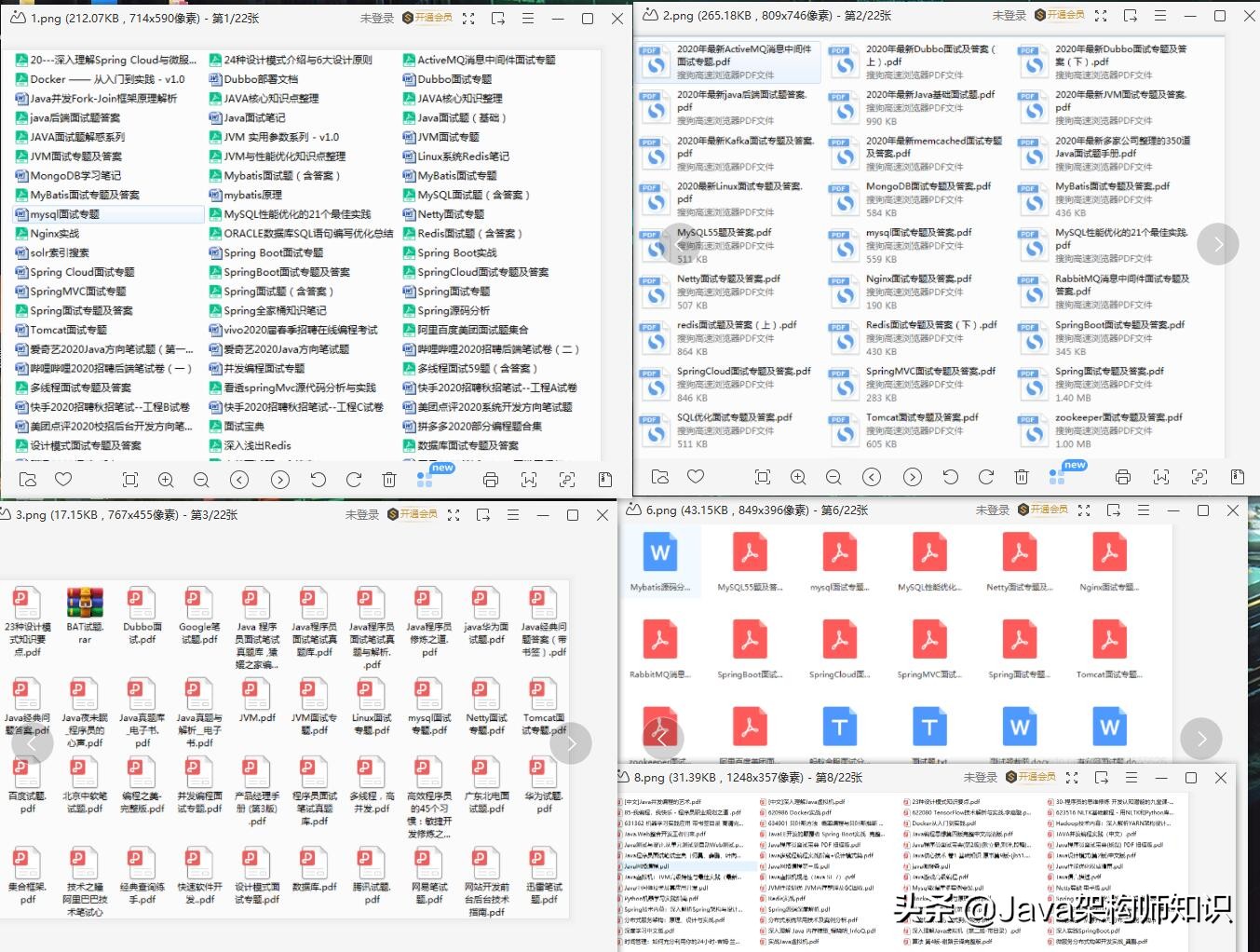Select 'mysql面试专题' highlighted row in 1.png

point(108,214)
